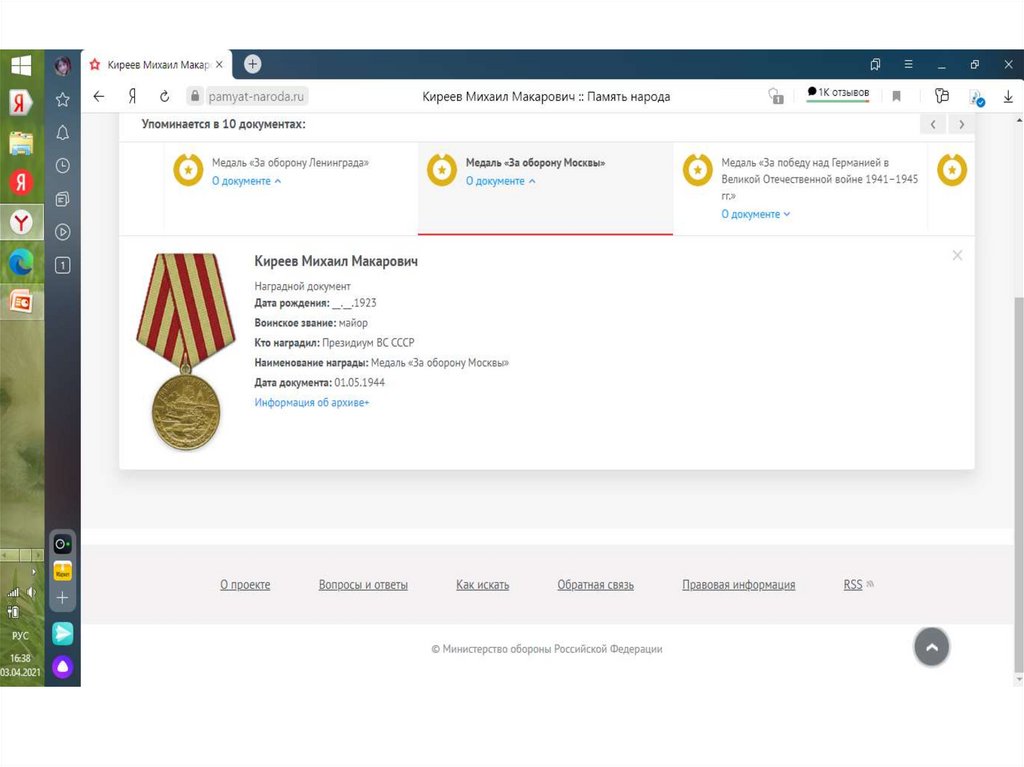Open the Windows Start menu
The height and width of the screenshot is (767, 1024).
point(21,65)
